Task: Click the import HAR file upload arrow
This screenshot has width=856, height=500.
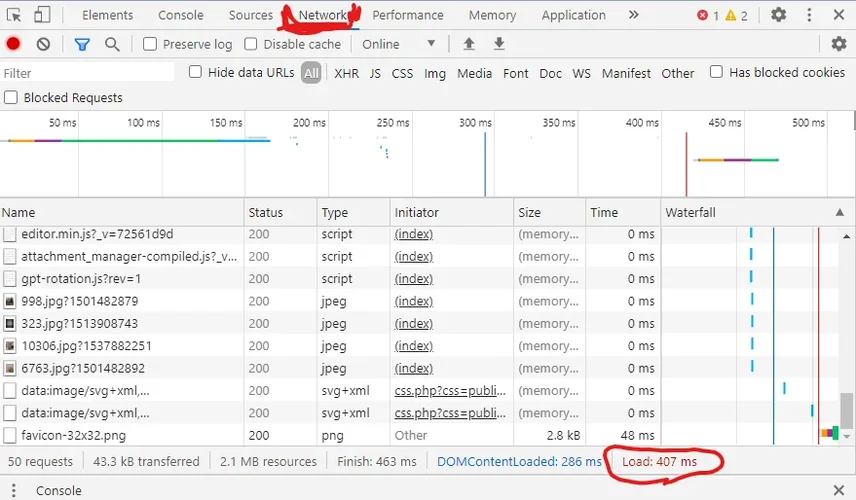Action: click(x=468, y=44)
